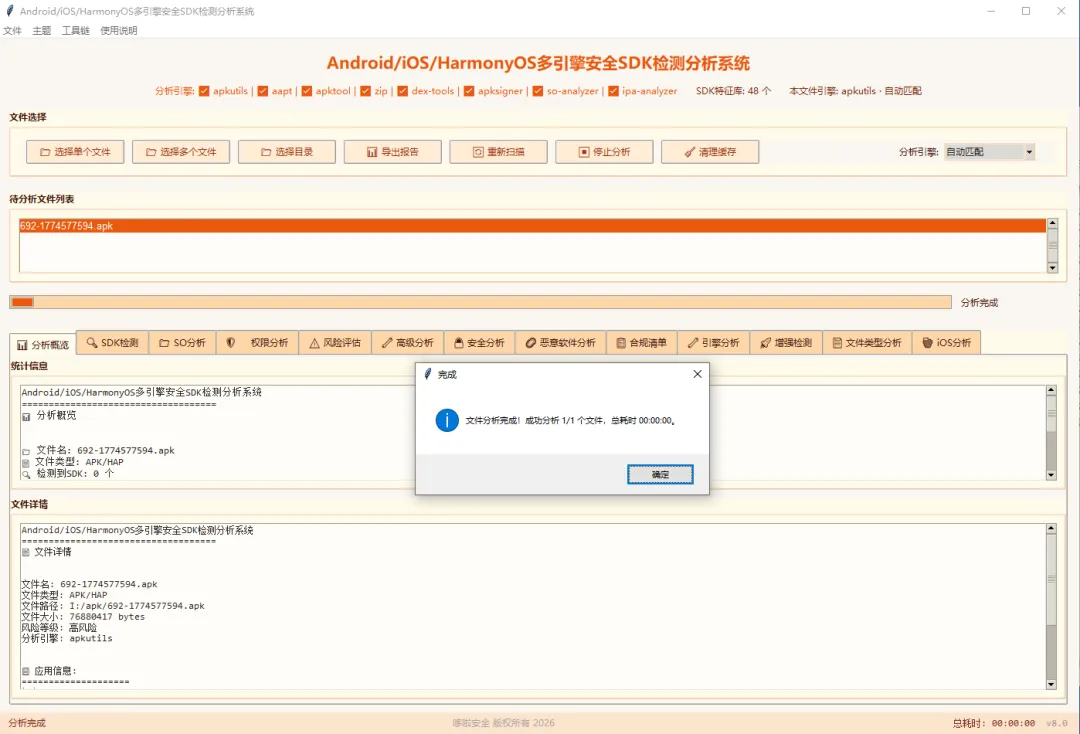
Task: Click the 选择单个文件 button
Action: [x=75, y=152]
